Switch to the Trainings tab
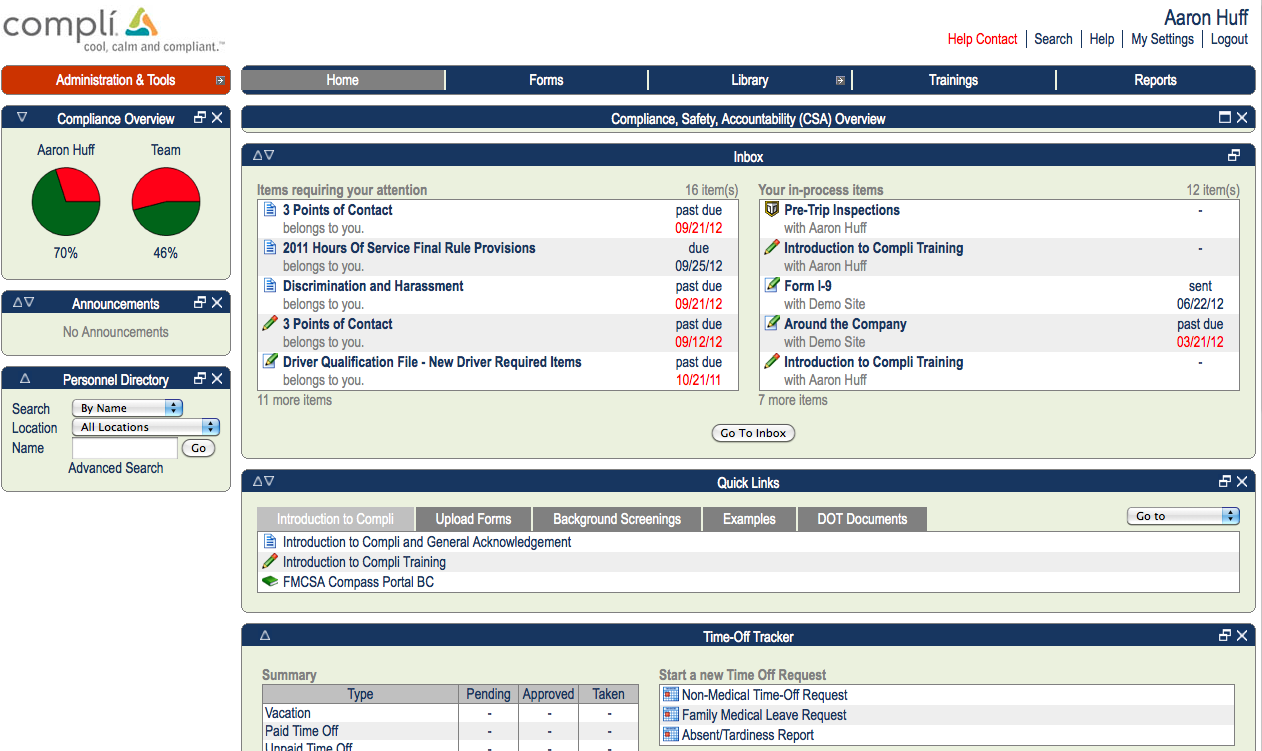The image size is (1262, 751). [953, 80]
